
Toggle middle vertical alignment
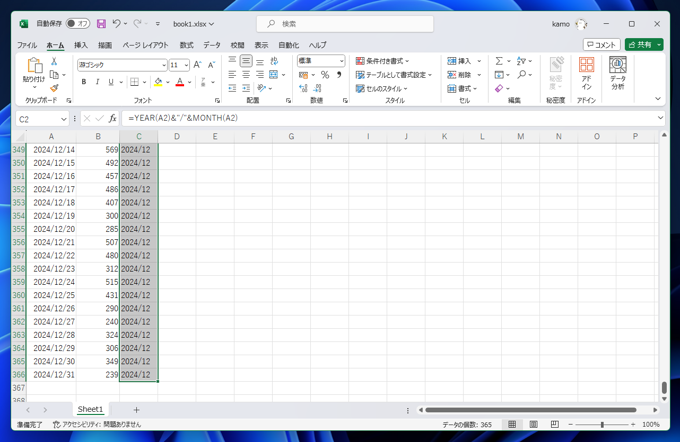tap(246, 61)
